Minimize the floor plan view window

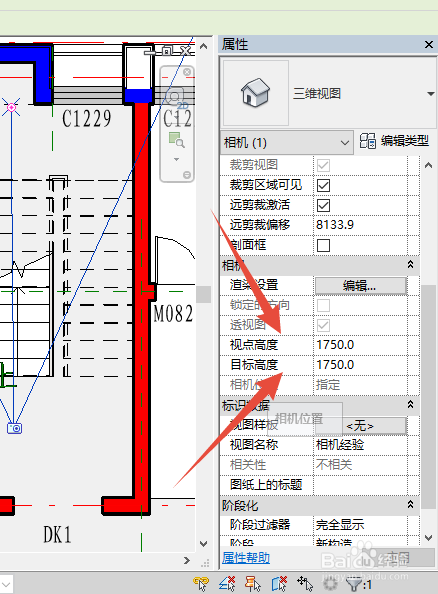coord(150,52)
